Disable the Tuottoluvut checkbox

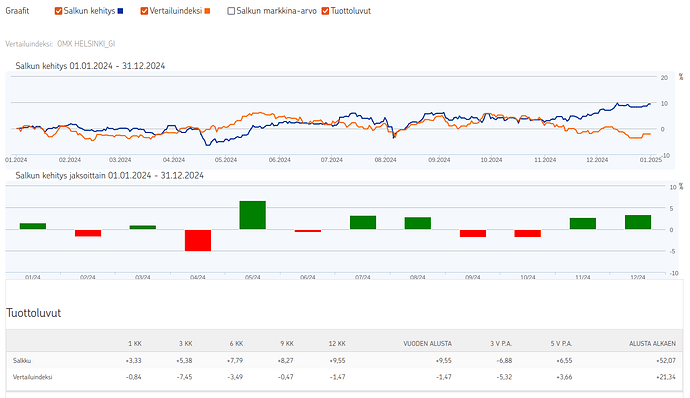coord(325,11)
